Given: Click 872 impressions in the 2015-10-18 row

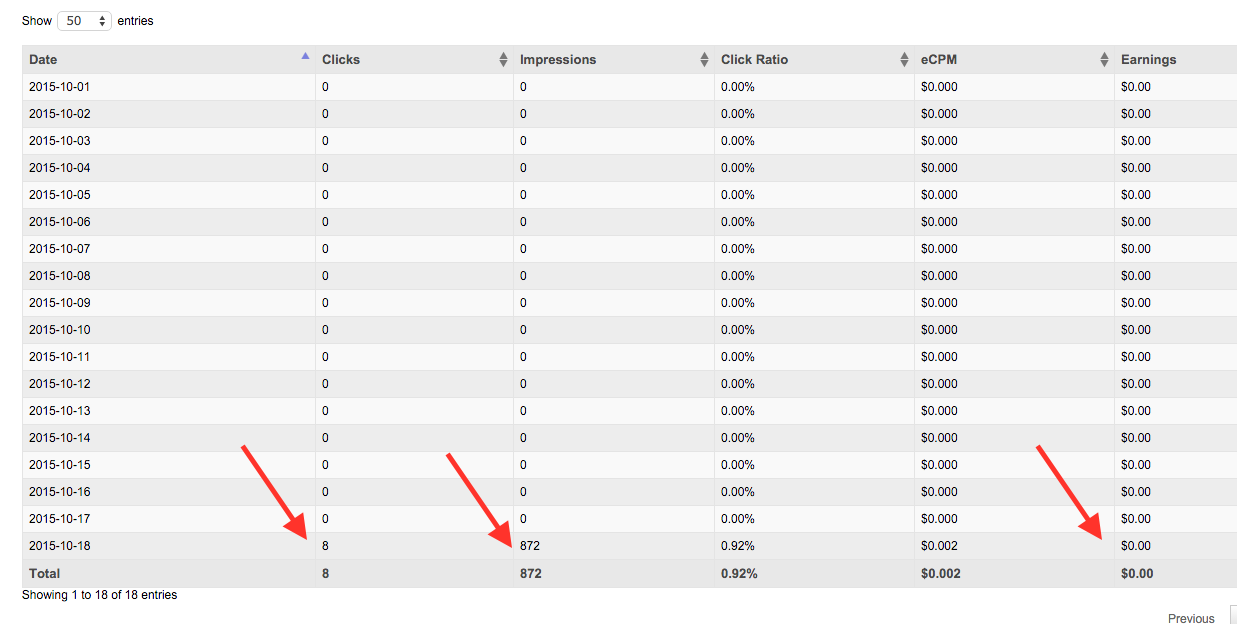Looking at the screenshot, I should 531,546.
